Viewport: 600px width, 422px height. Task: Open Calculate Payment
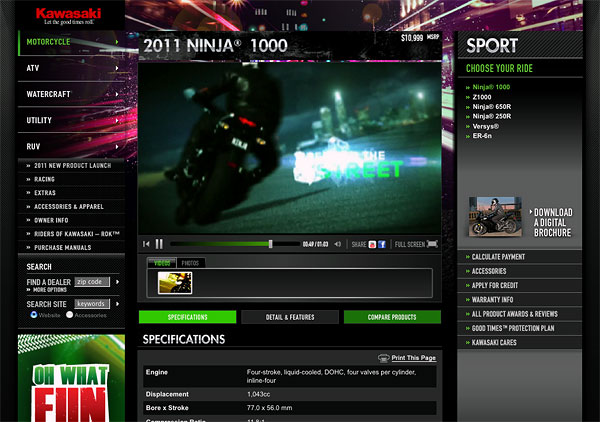click(x=498, y=257)
